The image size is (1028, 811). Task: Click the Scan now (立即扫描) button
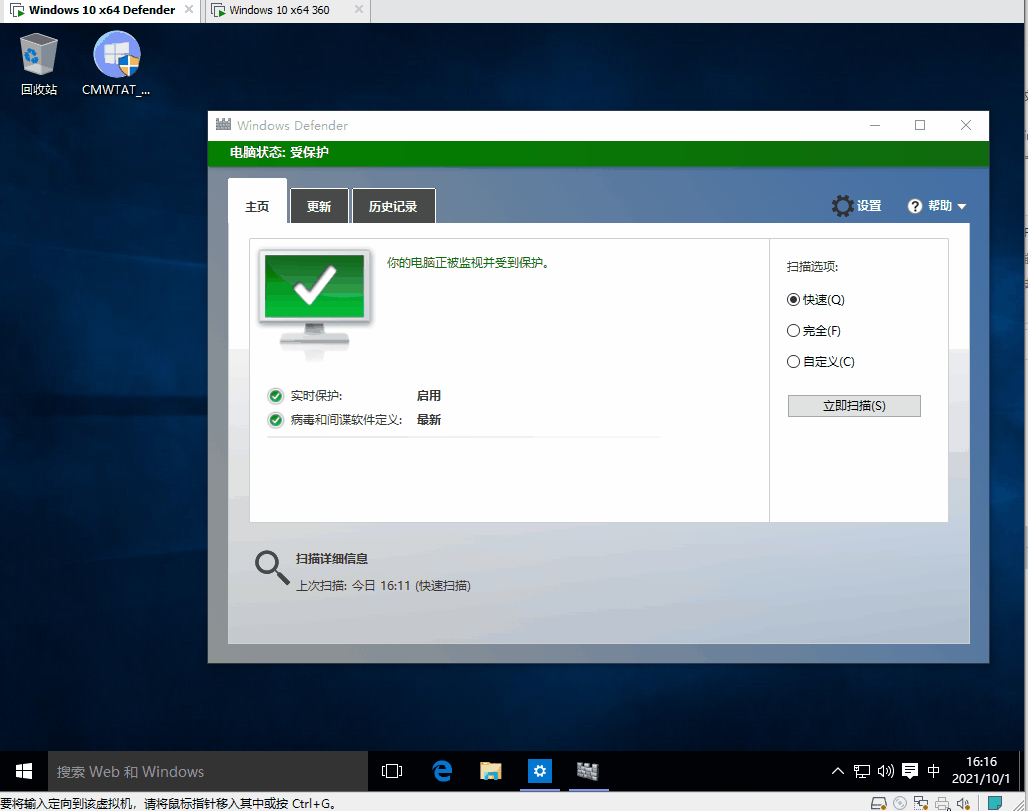(854, 406)
